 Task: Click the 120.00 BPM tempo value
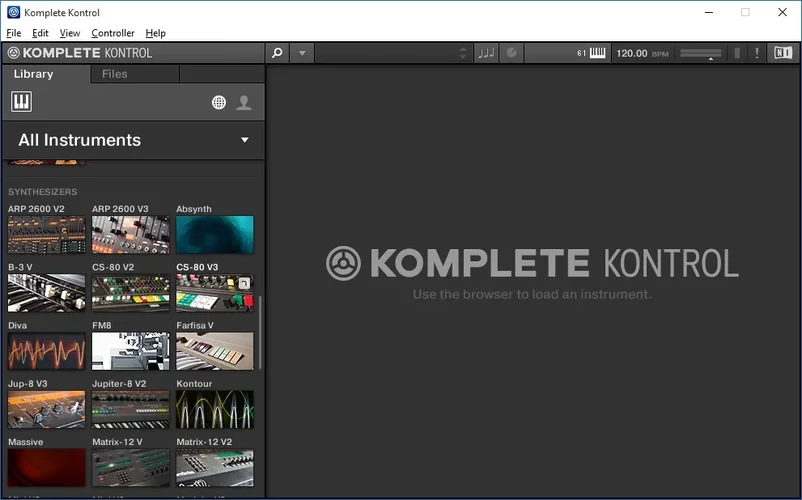pos(632,53)
